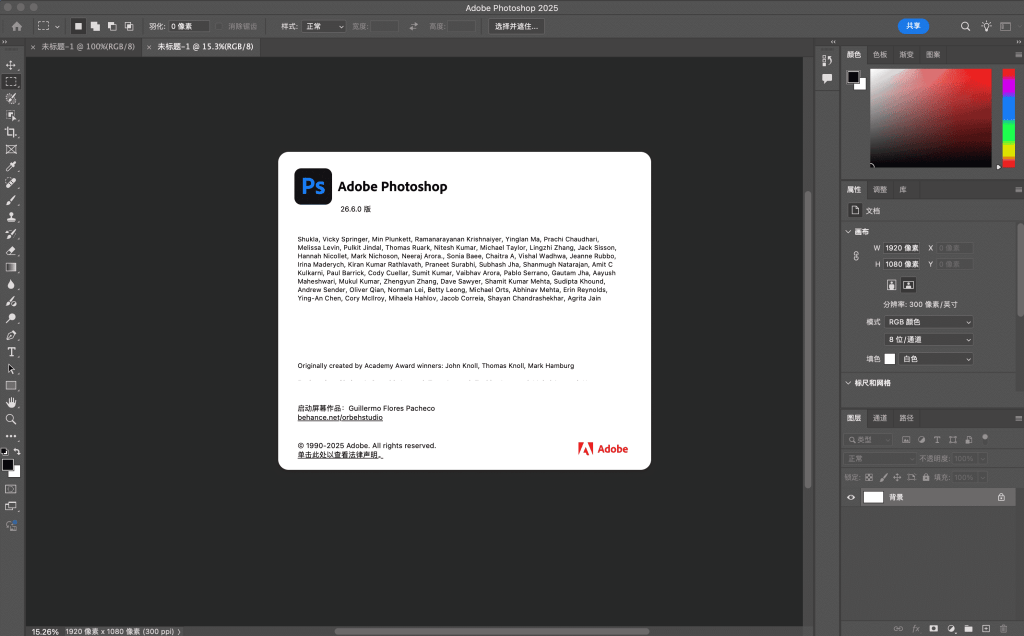This screenshot has height=636, width=1024.
Task: Select the Rectangle shape tool
Action: pyautogui.click(x=11, y=386)
